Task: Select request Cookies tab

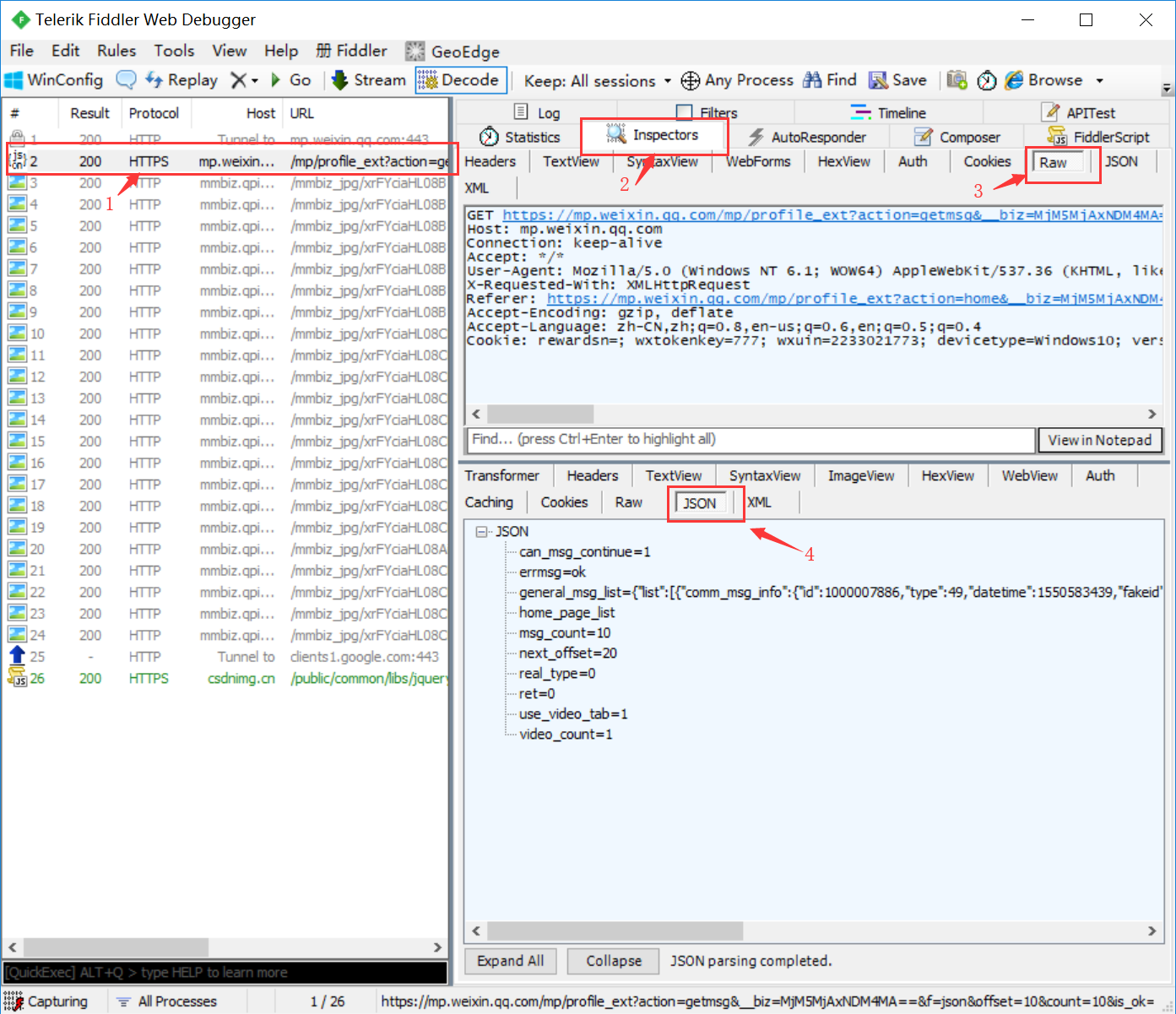Action: pos(987,161)
